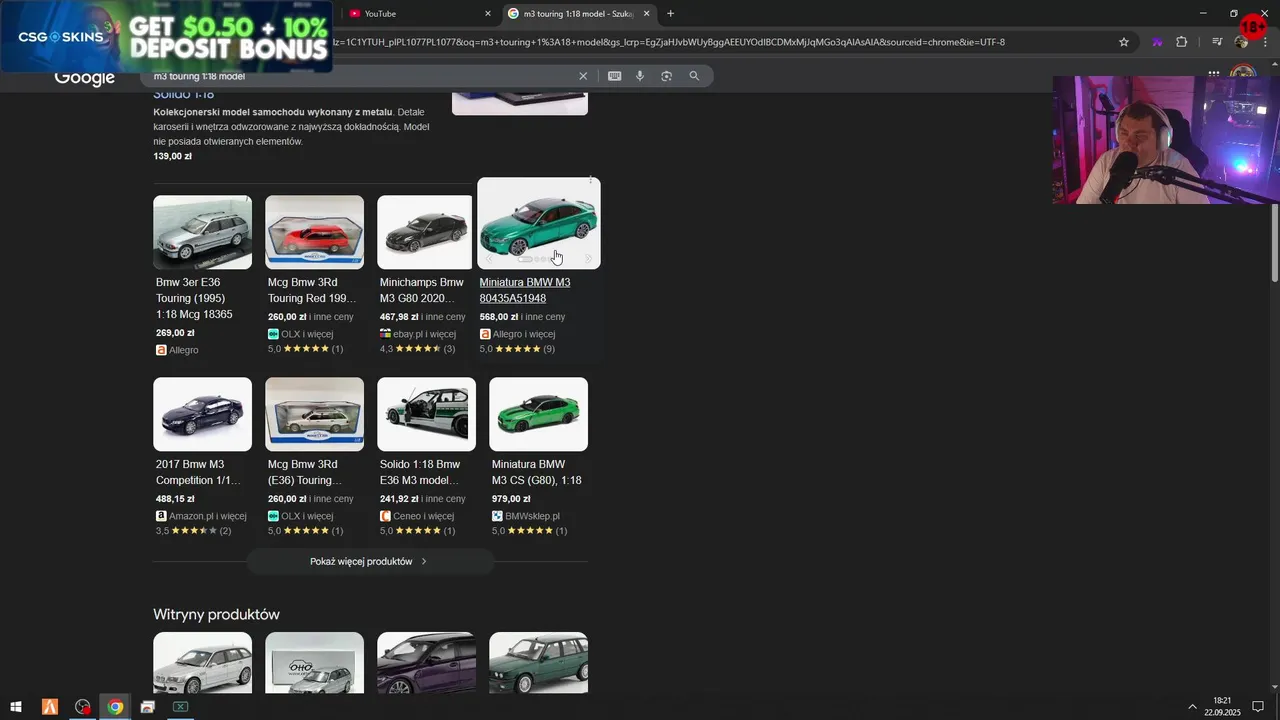Open a new browser tab
This screenshot has width=1280, height=720.
(670, 14)
